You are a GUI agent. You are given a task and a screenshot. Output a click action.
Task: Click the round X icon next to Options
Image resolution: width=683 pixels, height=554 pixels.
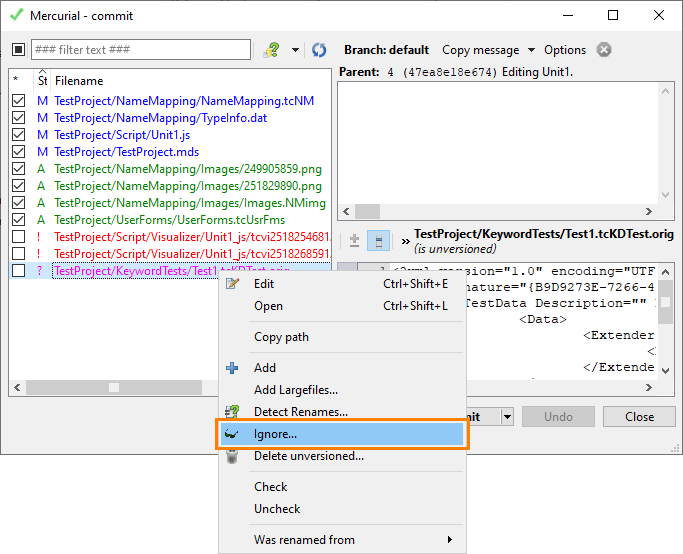[x=604, y=50]
